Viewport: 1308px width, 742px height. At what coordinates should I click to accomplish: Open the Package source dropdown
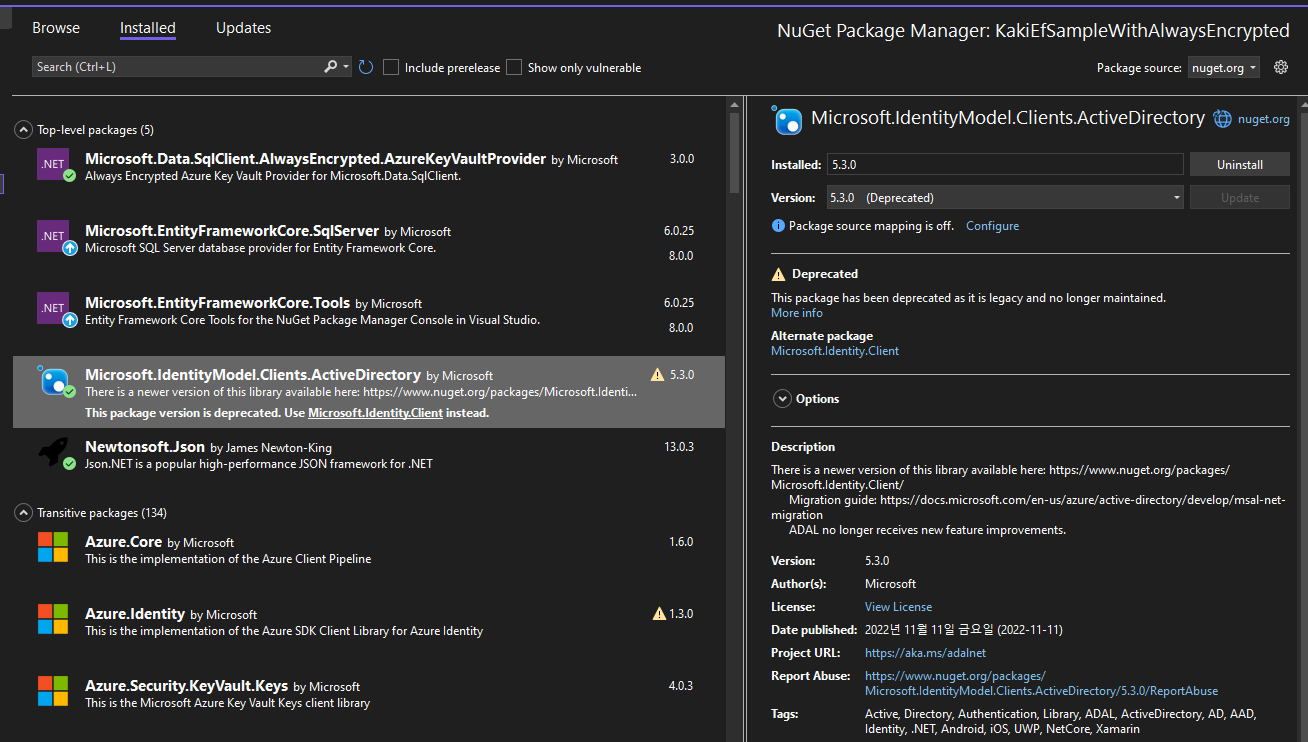coord(1224,68)
